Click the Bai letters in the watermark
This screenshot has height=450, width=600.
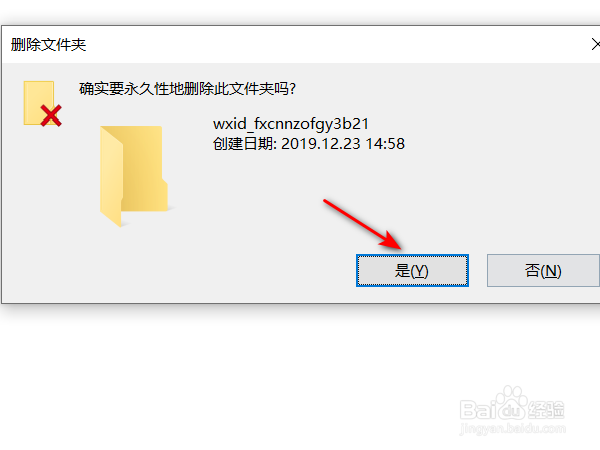point(476,409)
